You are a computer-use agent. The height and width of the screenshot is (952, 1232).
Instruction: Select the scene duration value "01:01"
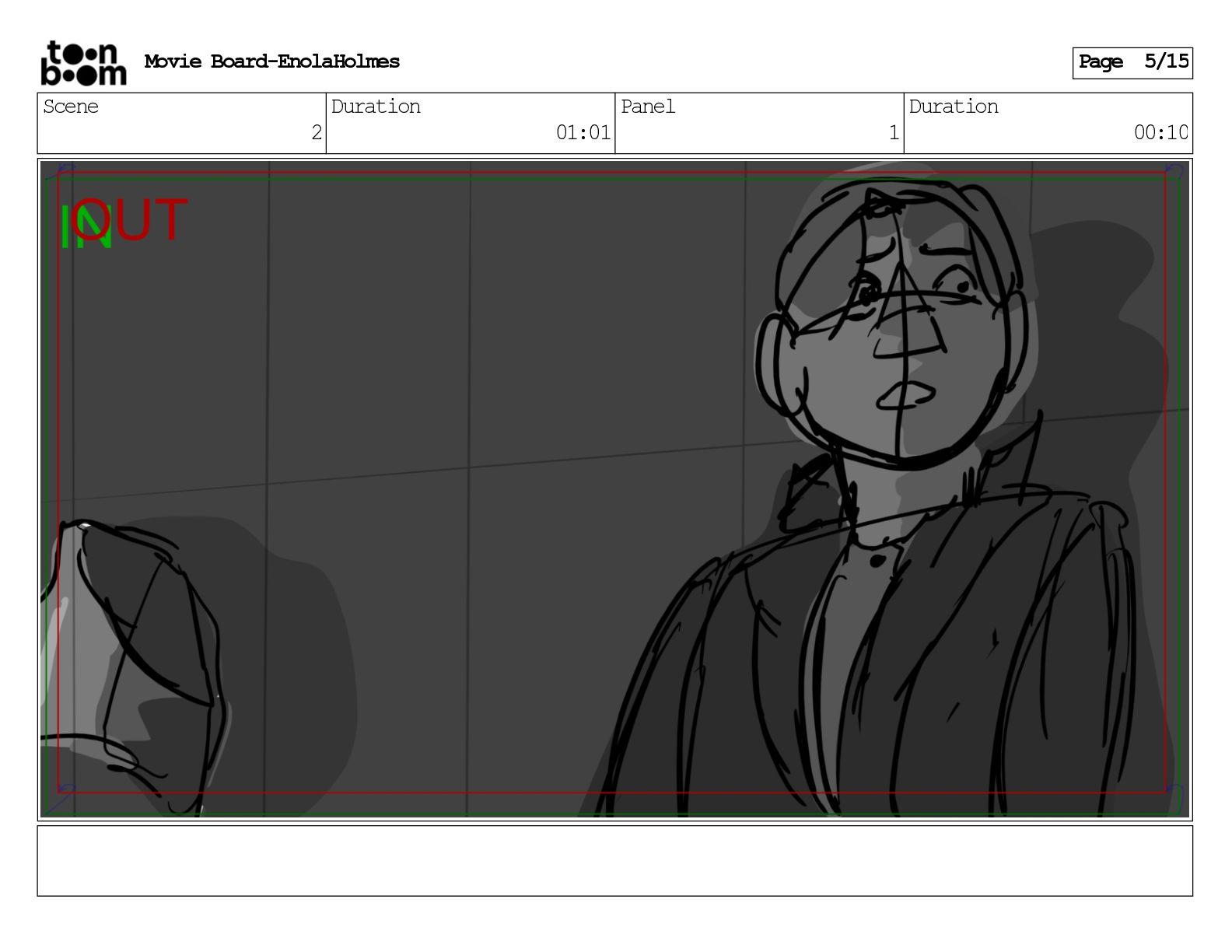583,133
